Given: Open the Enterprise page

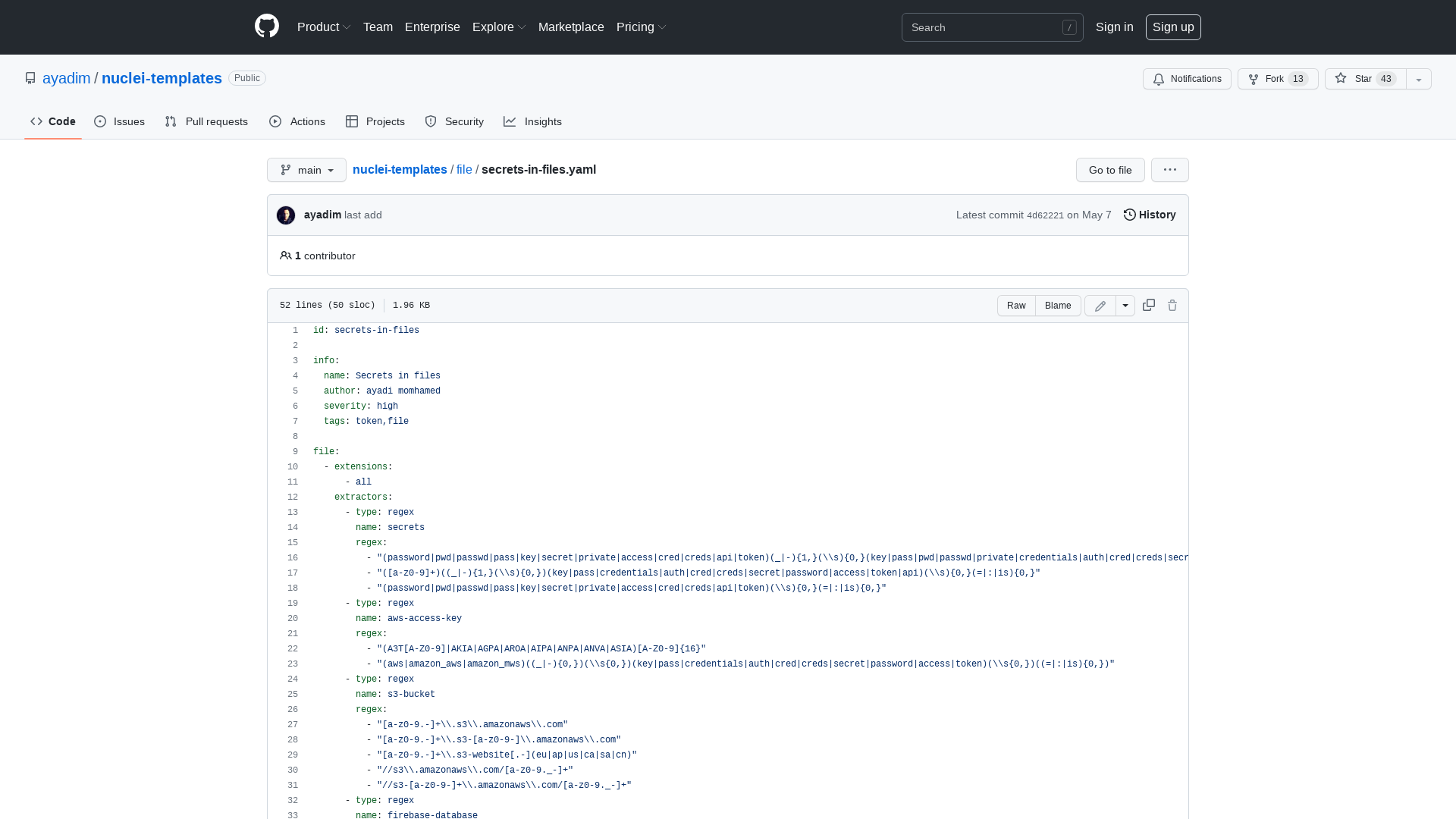Looking at the screenshot, I should click(432, 27).
